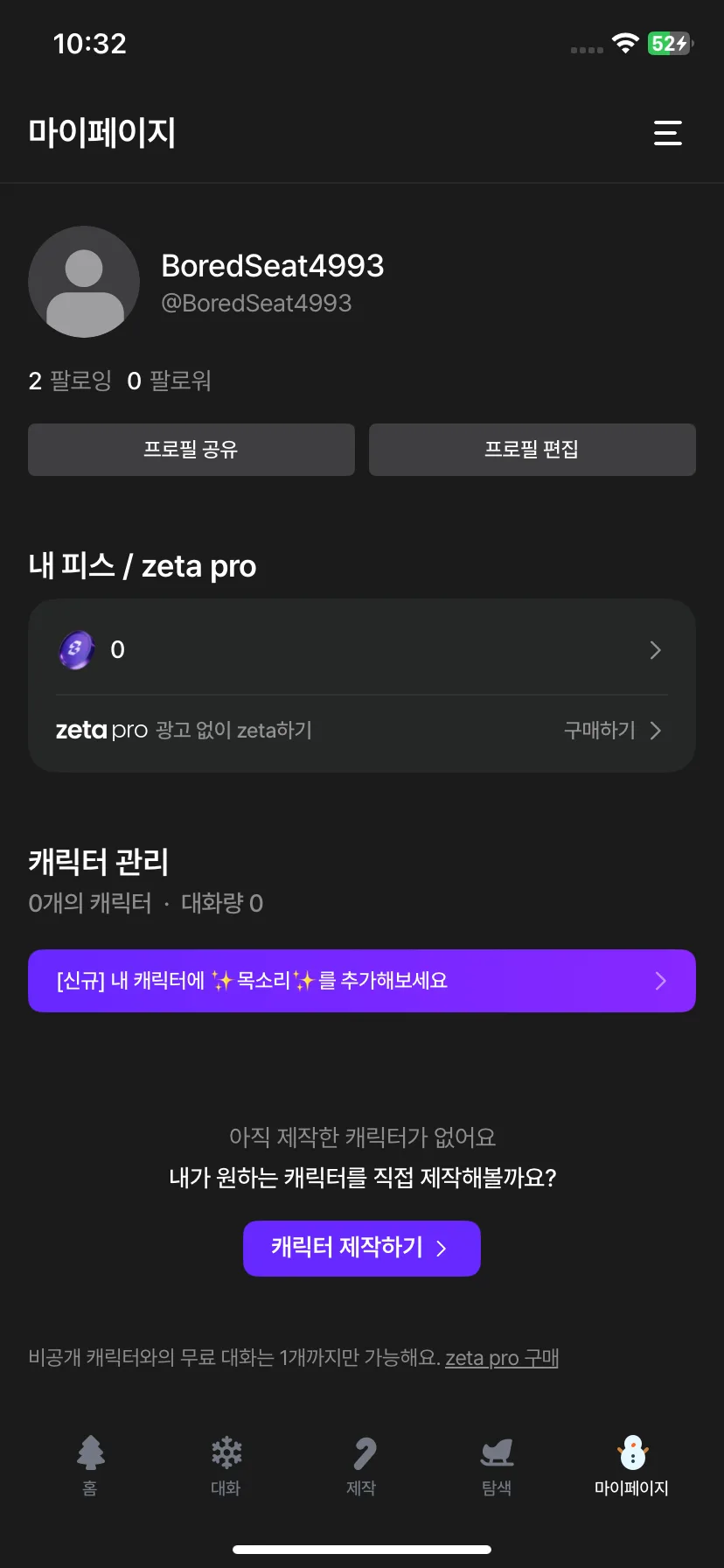Tap the [신규] 목소리 추가 banner
Viewport: 724px width, 1568px height.
click(x=362, y=981)
